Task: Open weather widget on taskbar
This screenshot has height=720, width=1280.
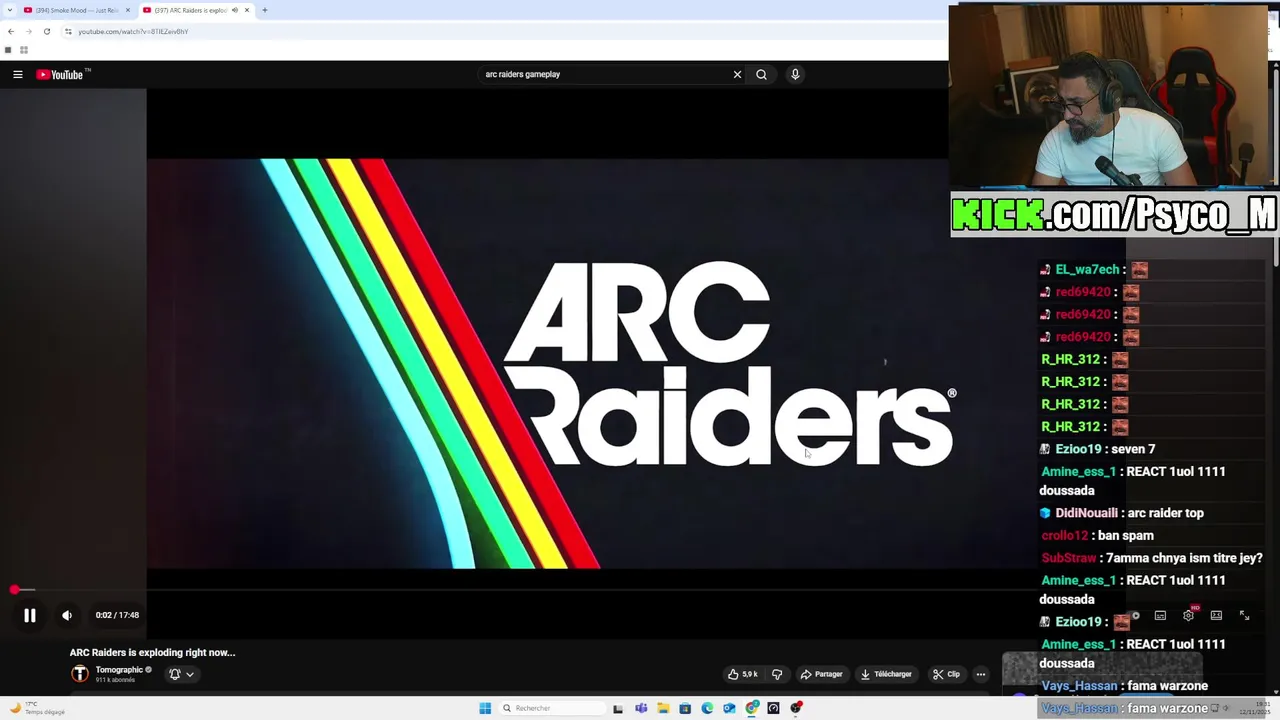Action: coord(38,708)
